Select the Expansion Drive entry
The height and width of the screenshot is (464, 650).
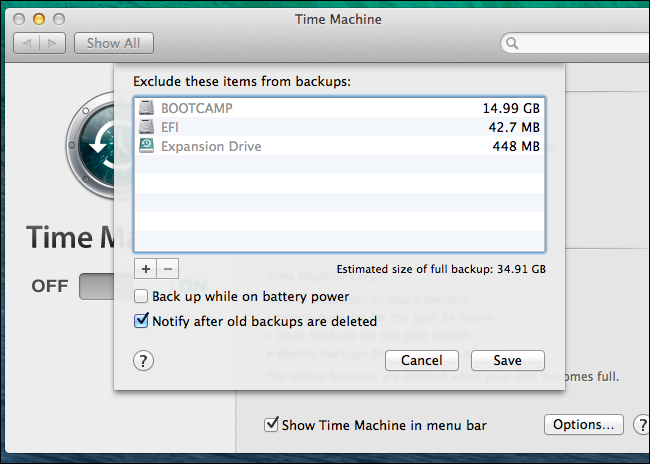coord(339,146)
